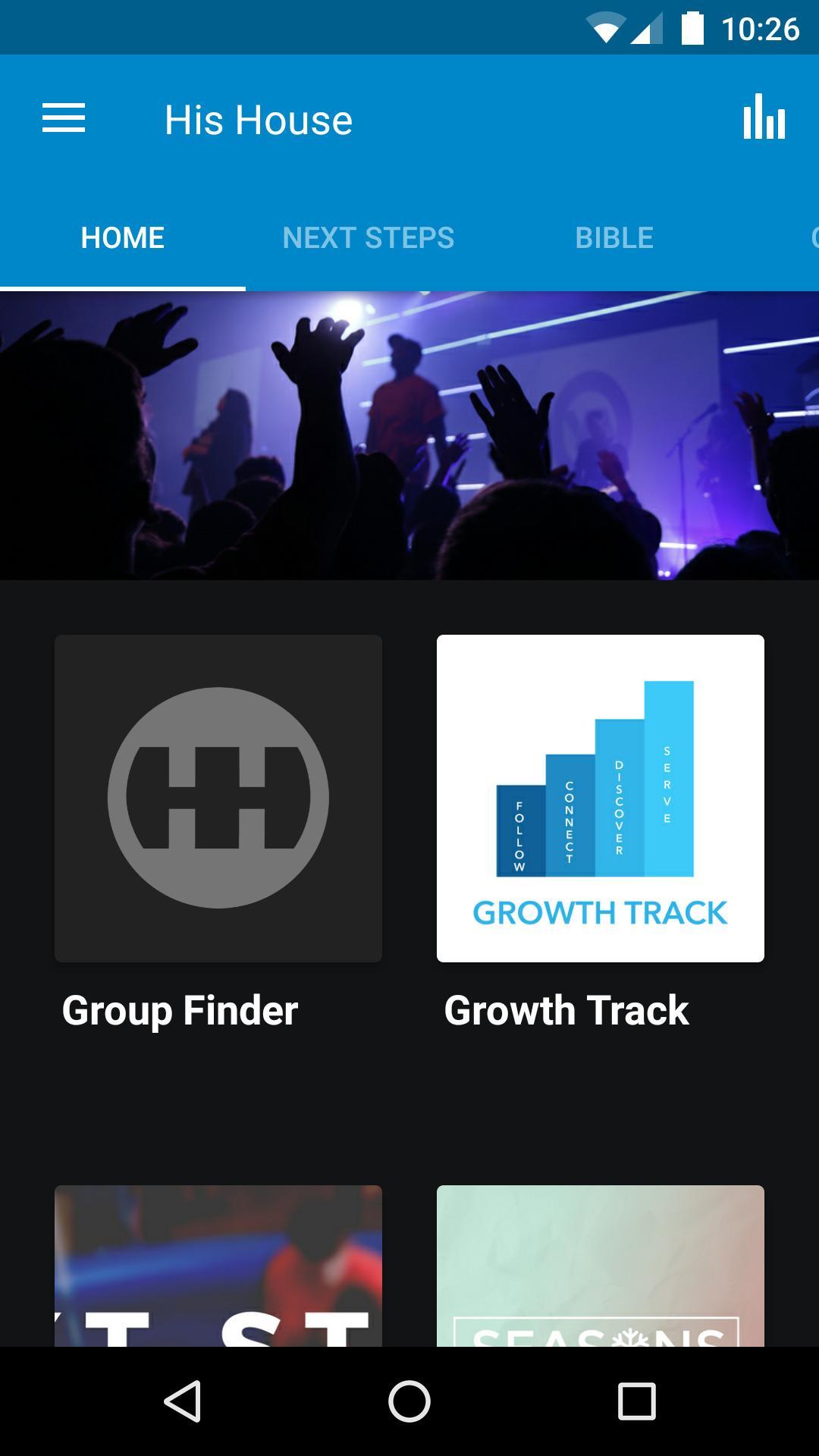
Task: Switch to the NEXT STEPS tab
Action: click(369, 237)
